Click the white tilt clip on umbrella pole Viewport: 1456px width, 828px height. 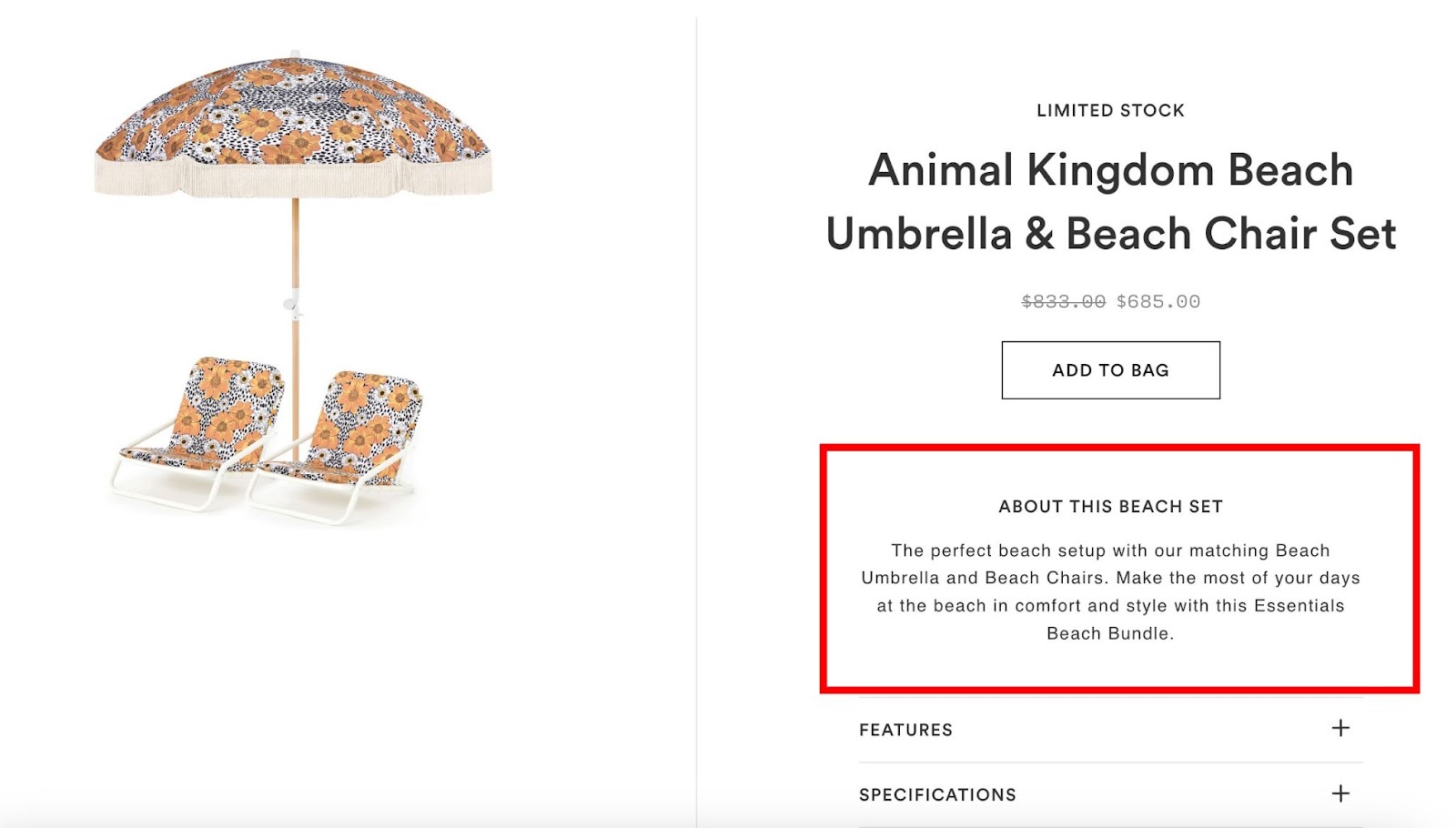(290, 302)
